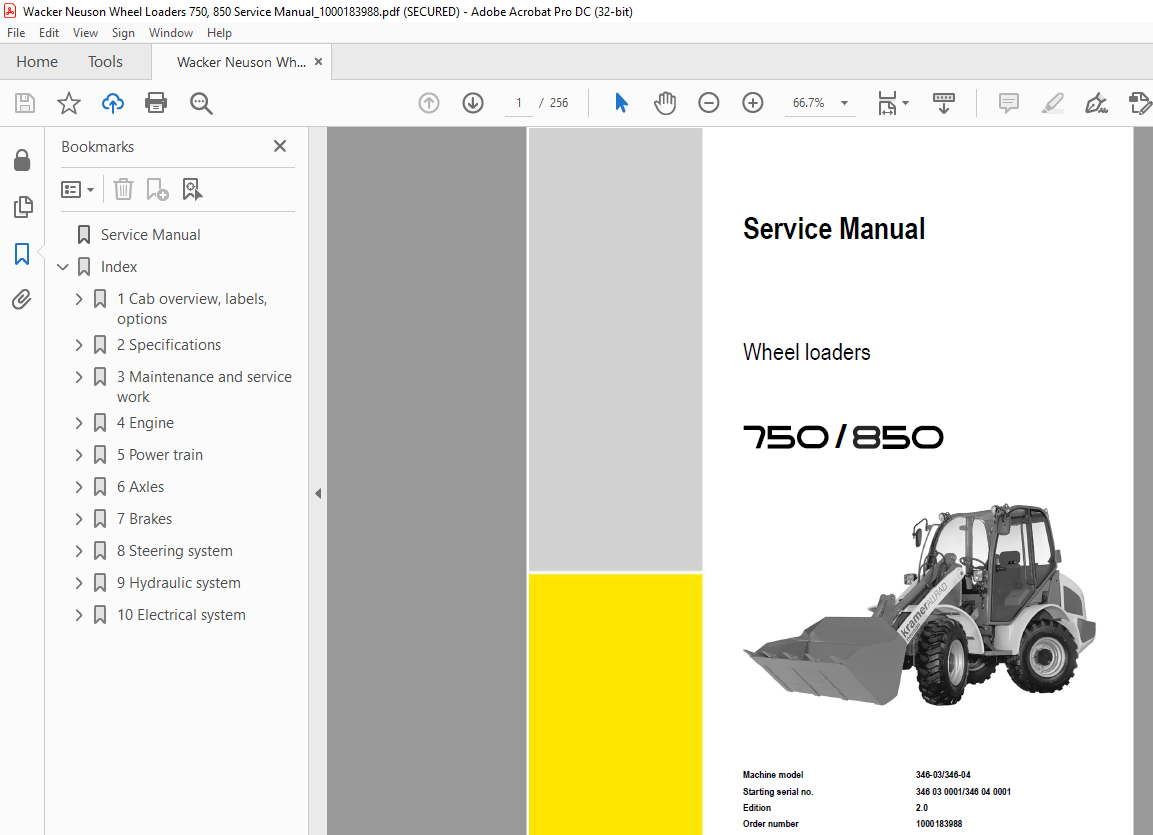
Task: Add document to starred favorites
Action: (69, 103)
